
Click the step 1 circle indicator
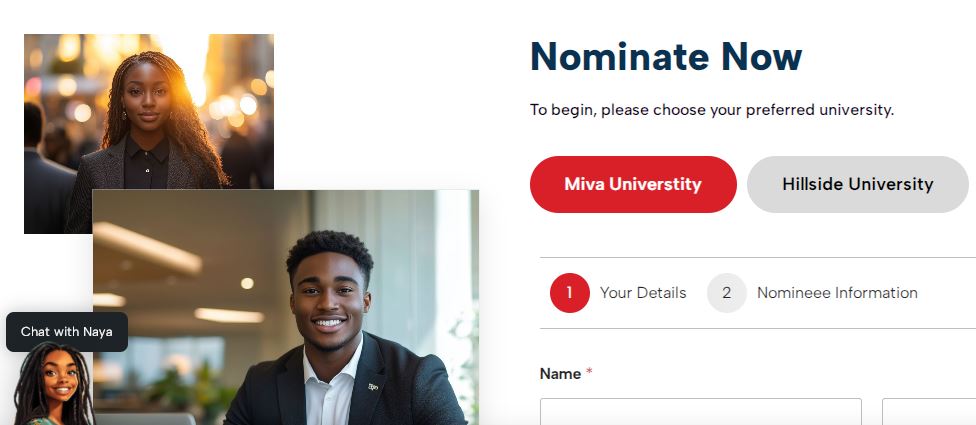(569, 293)
